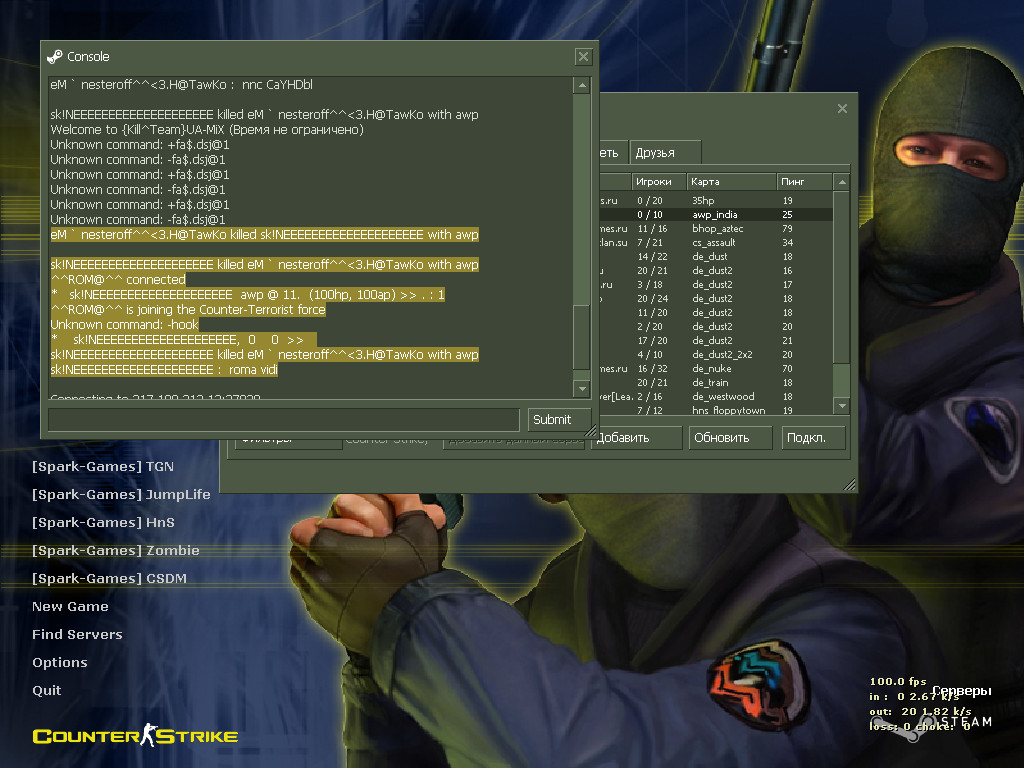This screenshot has height=768, width=1024.
Task: Sort servers by Карта column
Action: tap(731, 182)
